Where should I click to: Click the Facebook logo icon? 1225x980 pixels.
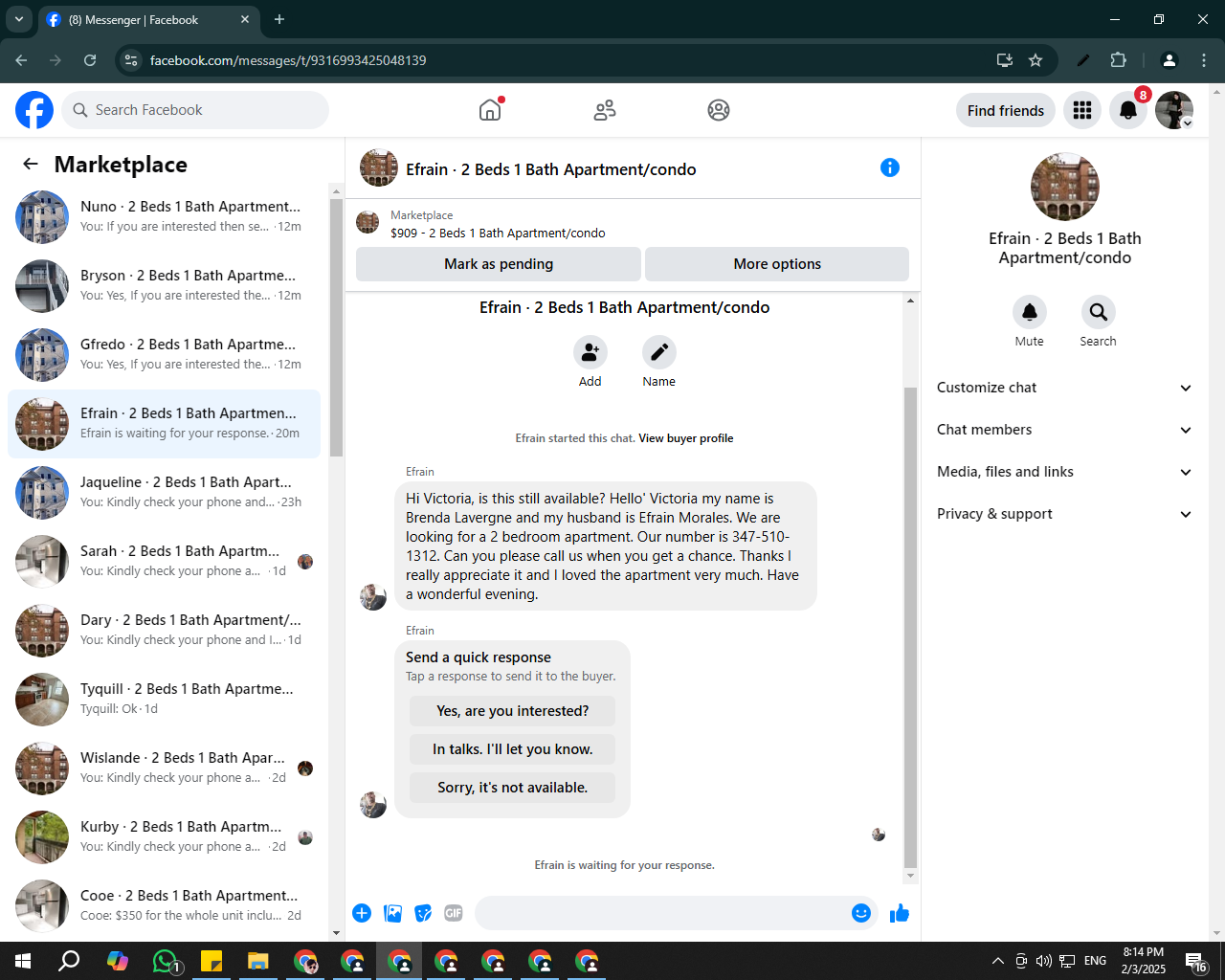34,110
